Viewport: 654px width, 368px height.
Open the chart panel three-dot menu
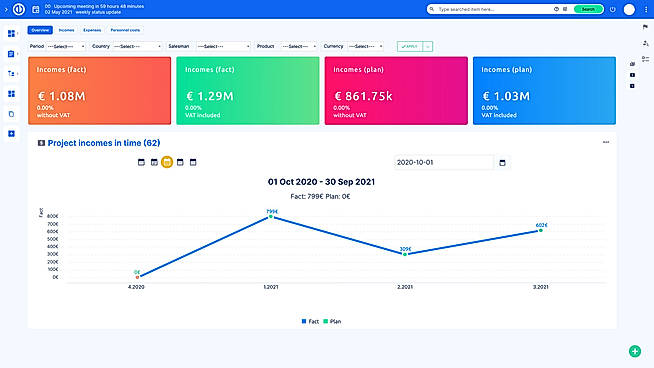pos(606,142)
